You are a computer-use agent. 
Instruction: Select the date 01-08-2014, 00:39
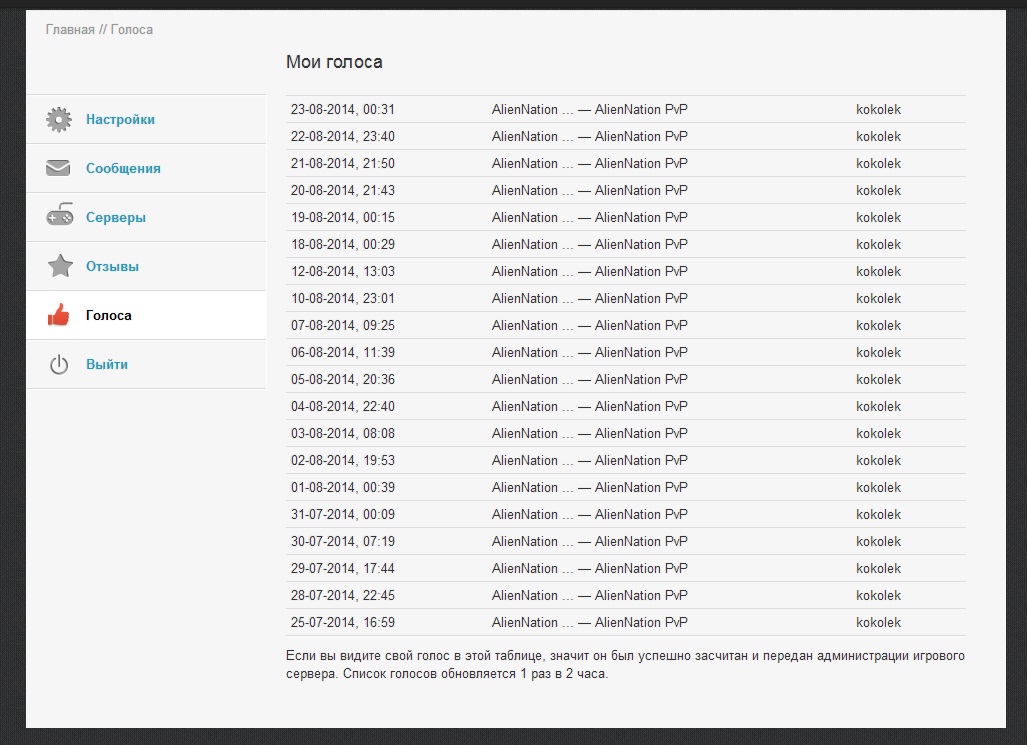(343, 487)
